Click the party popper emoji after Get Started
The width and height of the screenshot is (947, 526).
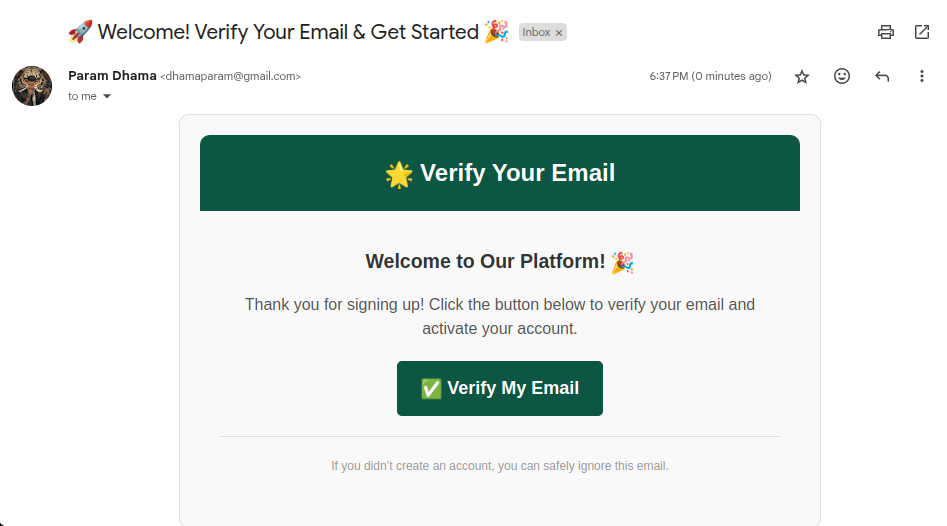[496, 31]
